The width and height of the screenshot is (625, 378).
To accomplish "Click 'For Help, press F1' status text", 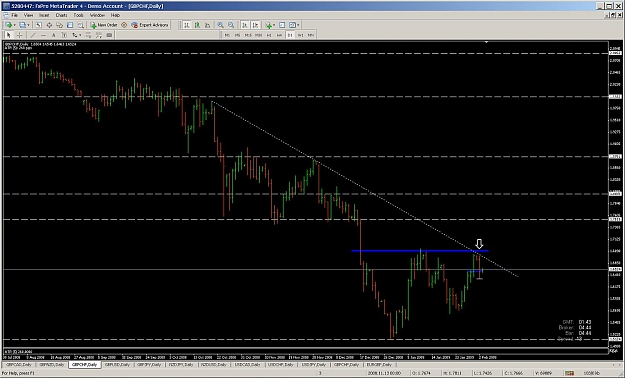I will pyautogui.click(x=19, y=373).
